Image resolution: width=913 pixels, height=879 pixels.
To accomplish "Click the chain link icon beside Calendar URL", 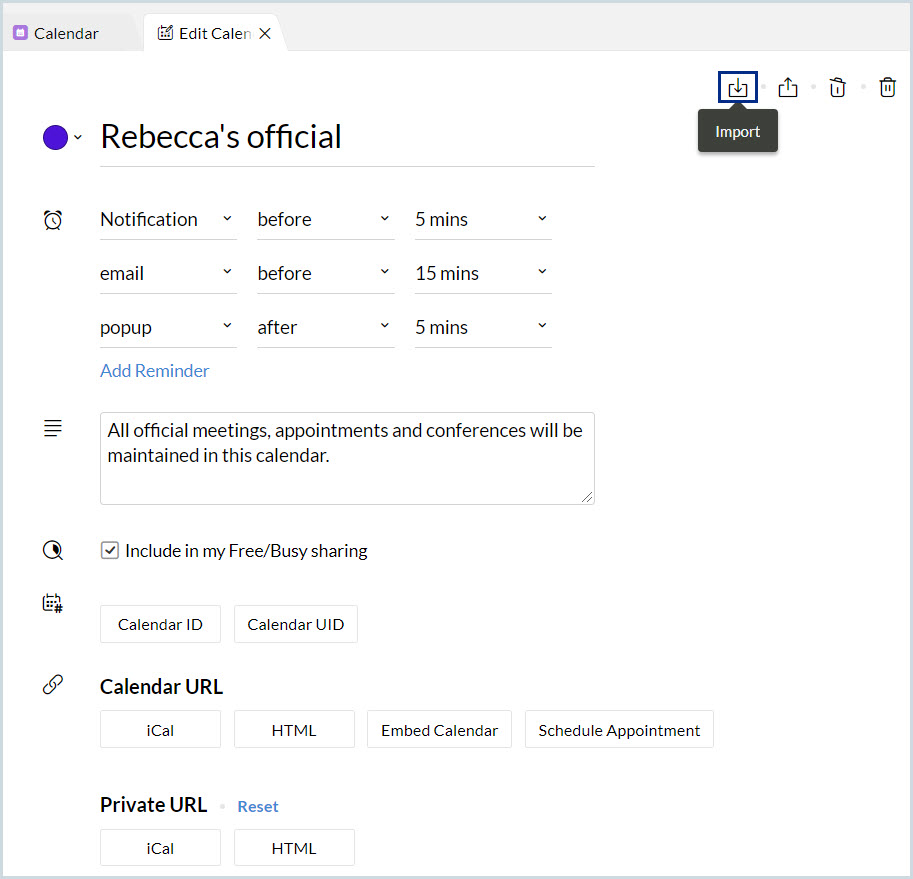I will tap(53, 685).
